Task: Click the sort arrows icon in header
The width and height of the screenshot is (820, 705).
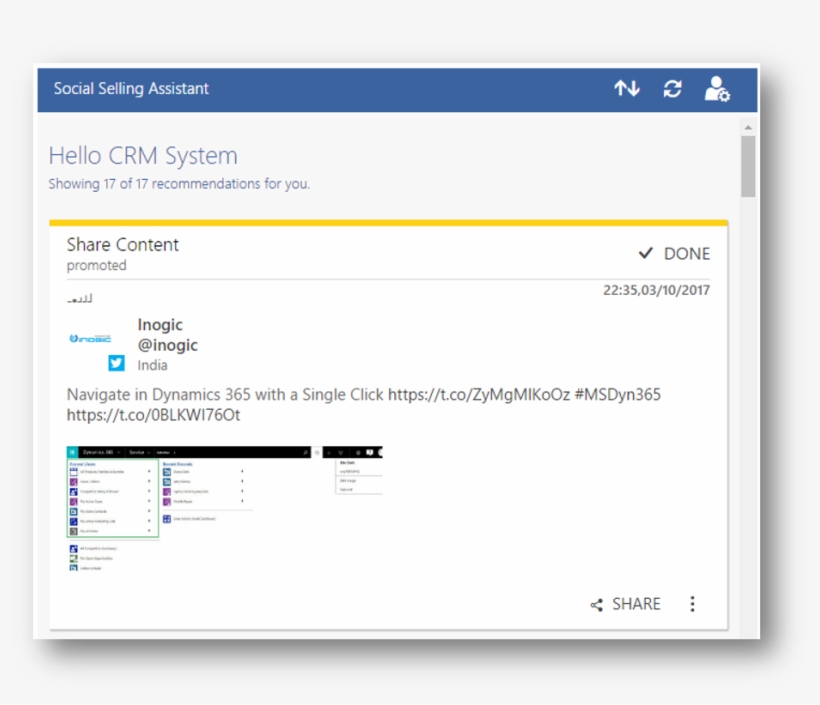Action: pos(627,88)
